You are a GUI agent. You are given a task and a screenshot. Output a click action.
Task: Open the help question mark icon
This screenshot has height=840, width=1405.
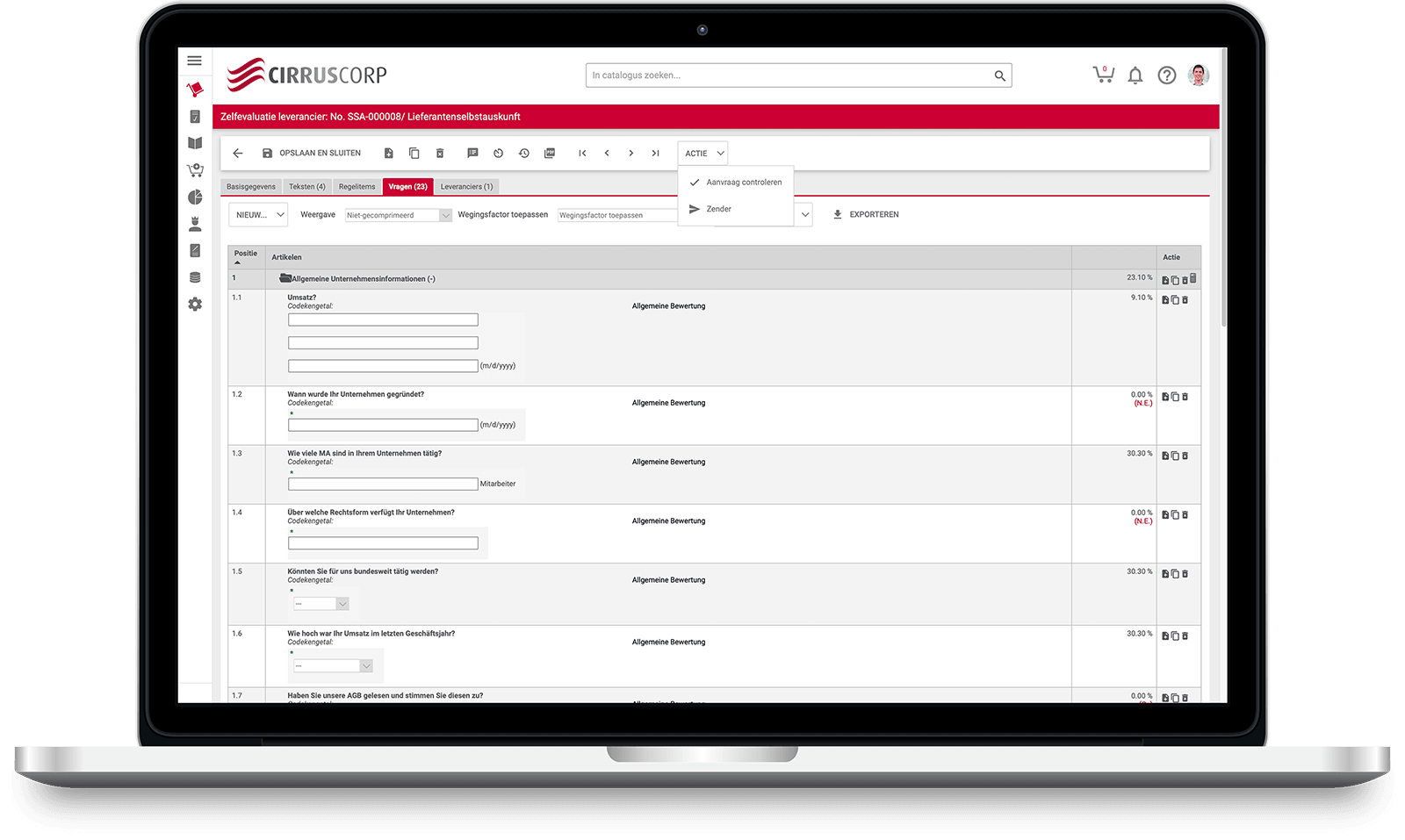1166,75
